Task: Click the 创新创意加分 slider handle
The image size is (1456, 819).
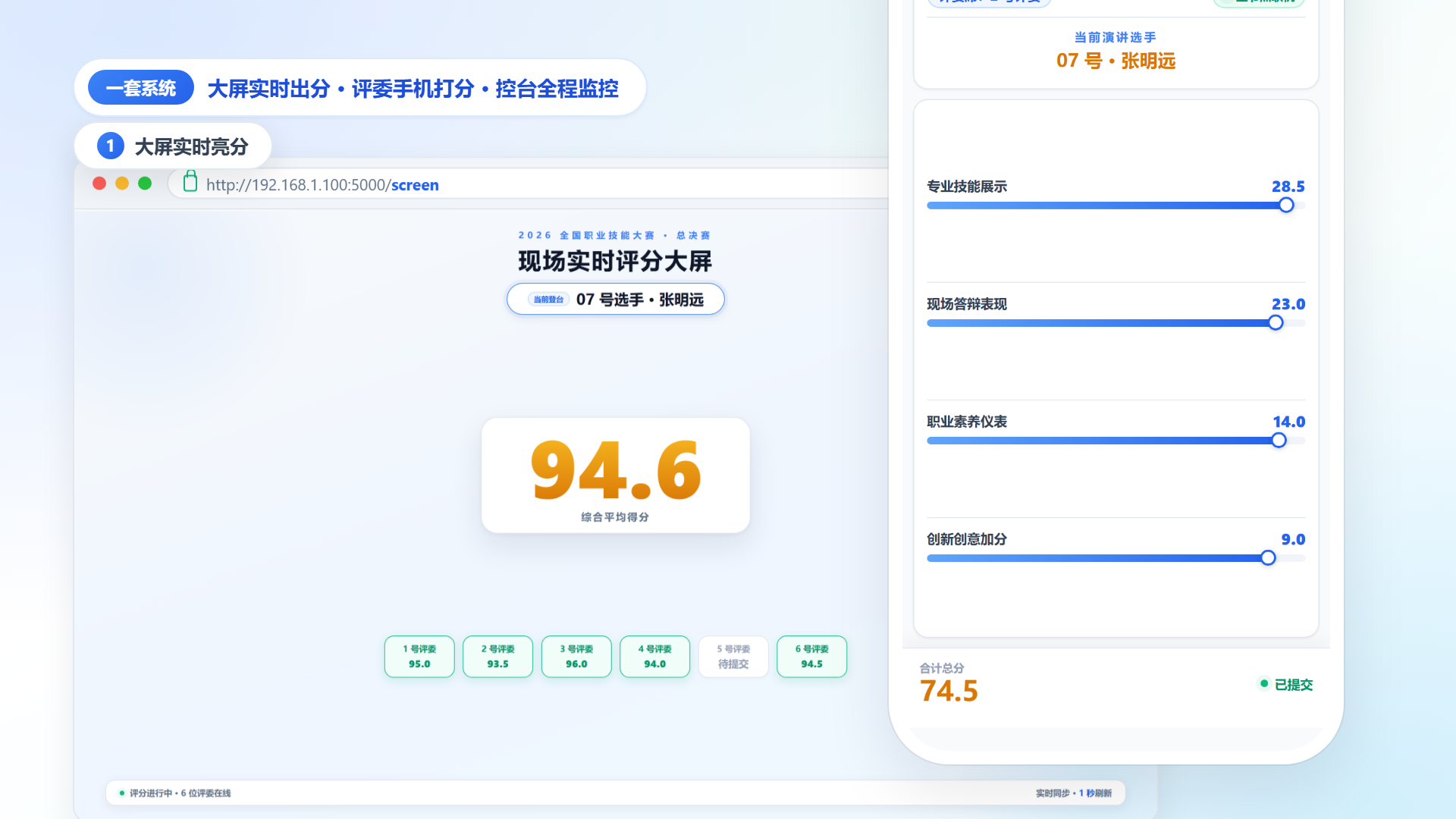Action: (1268, 558)
